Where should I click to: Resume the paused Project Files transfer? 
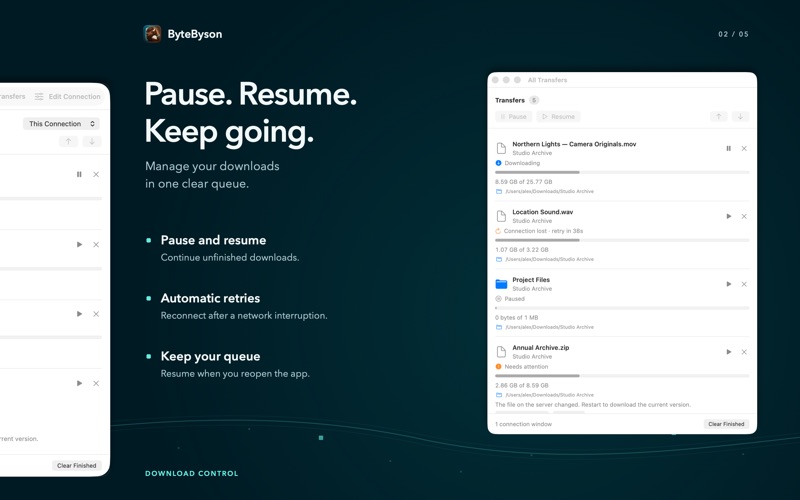[x=729, y=284]
